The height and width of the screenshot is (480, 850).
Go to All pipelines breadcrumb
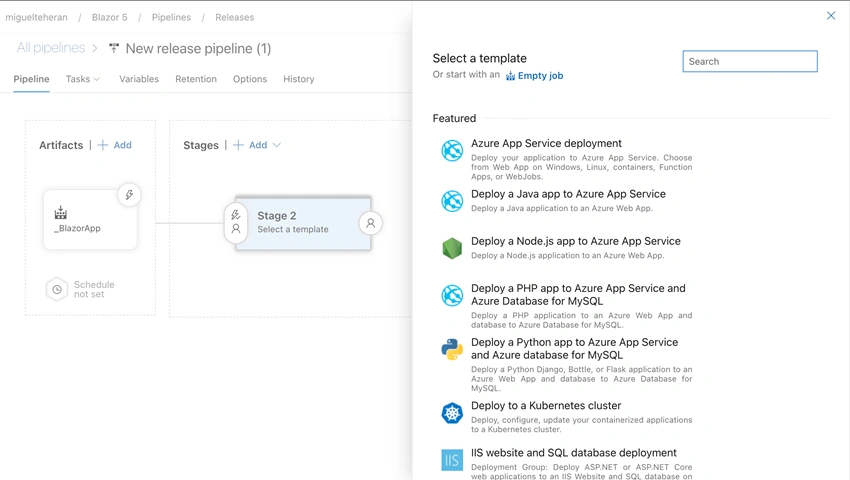[51, 48]
